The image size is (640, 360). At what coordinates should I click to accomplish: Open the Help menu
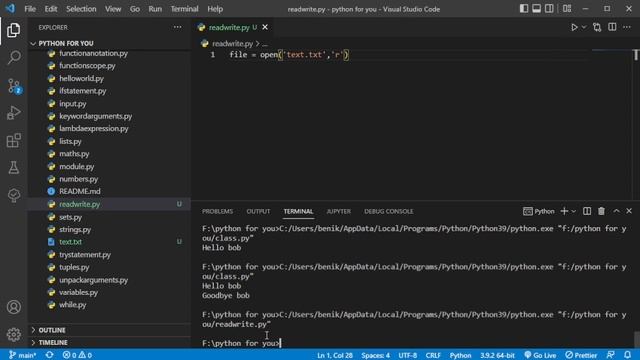click(215, 9)
